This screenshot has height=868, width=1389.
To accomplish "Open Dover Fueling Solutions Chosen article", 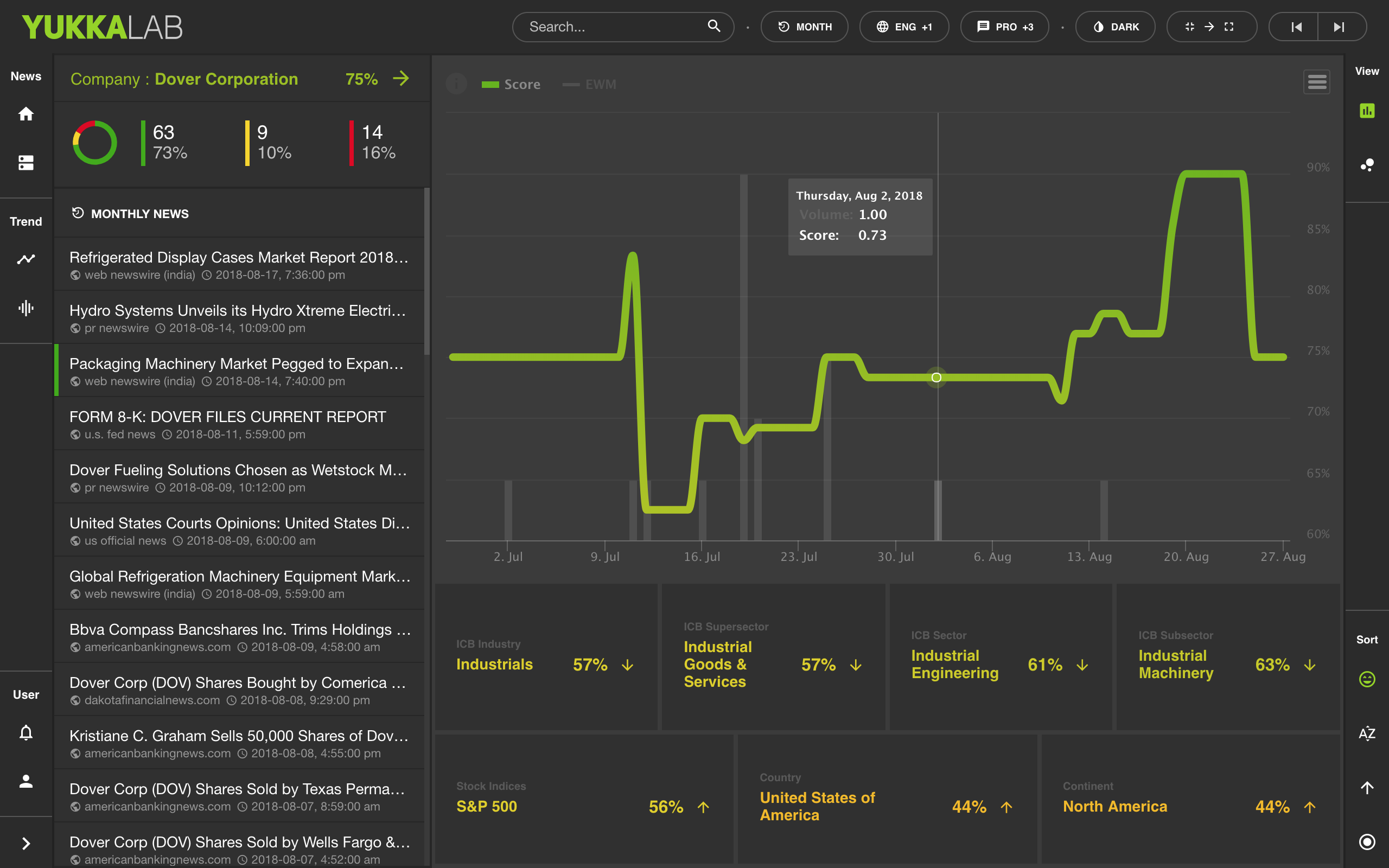I will click(239, 477).
